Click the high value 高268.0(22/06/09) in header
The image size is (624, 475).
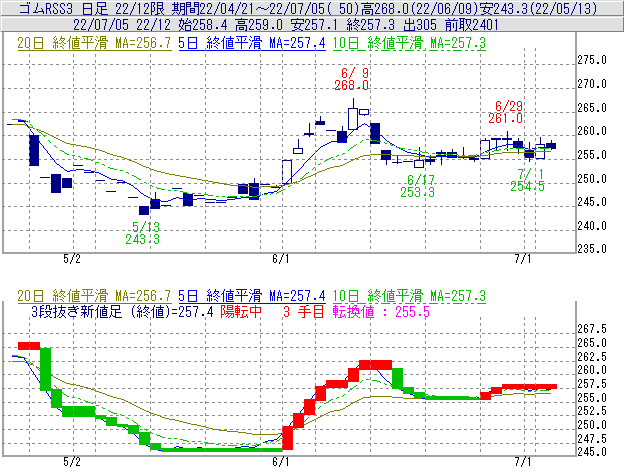click(x=419, y=8)
